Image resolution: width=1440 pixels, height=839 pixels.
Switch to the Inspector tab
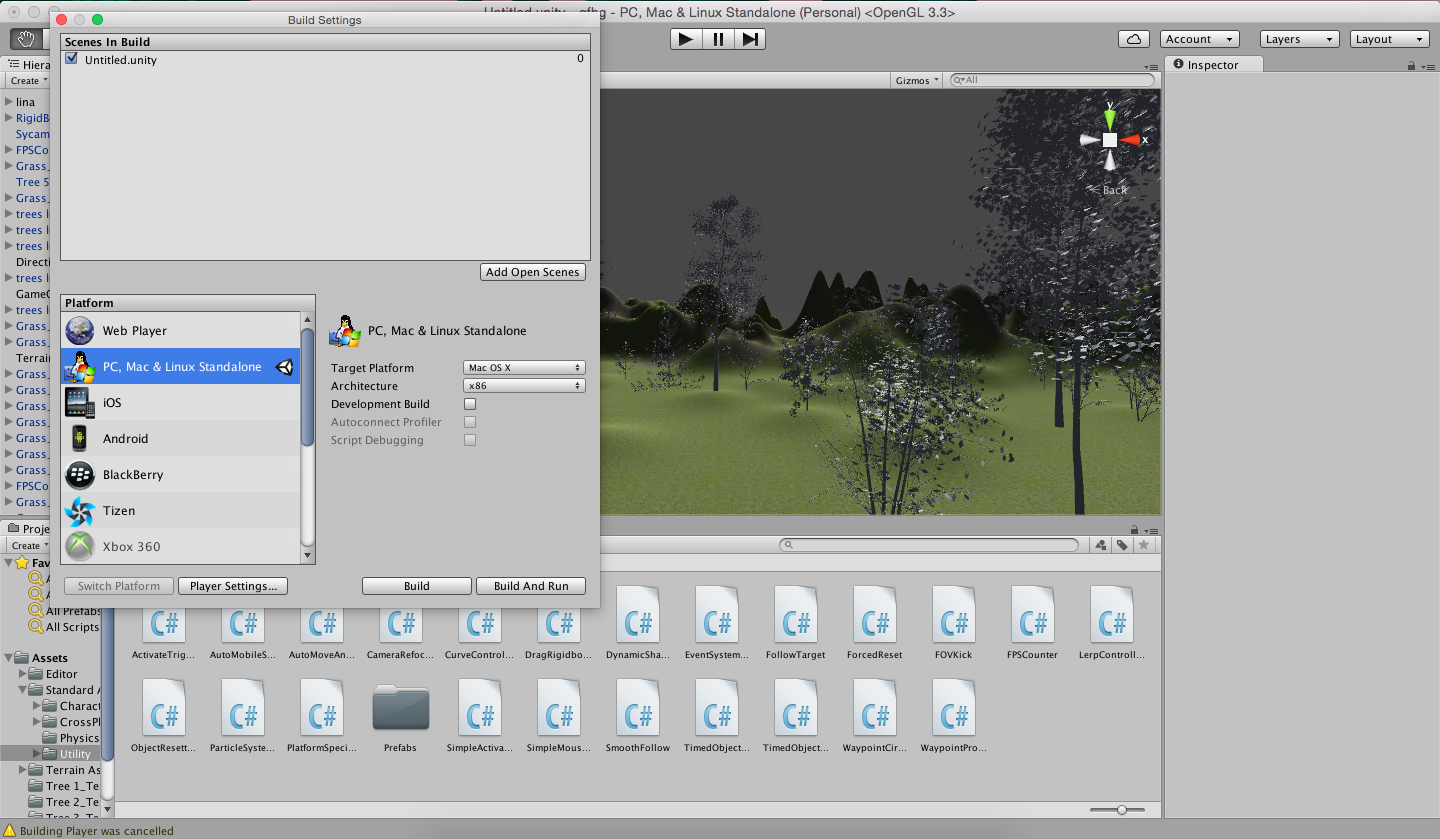pos(1212,64)
